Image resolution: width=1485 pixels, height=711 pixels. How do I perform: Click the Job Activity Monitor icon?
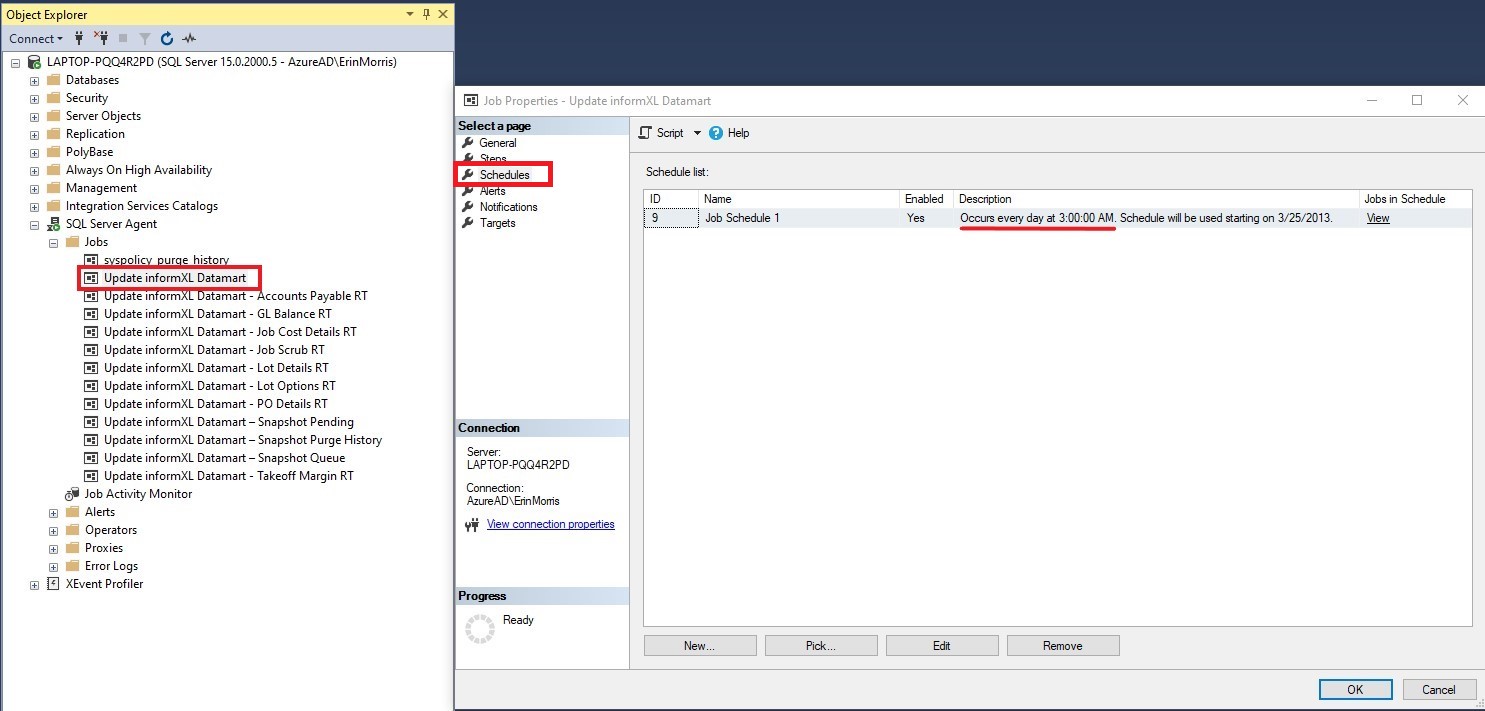tap(72, 494)
